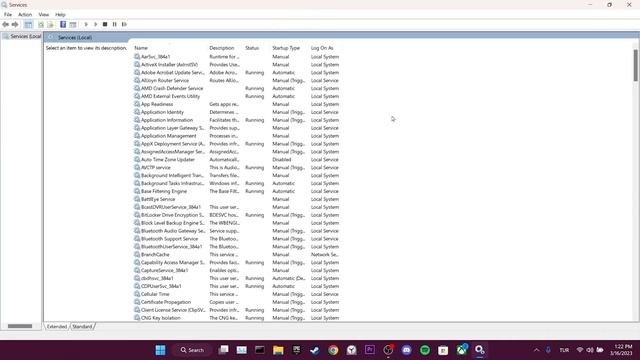Click the Refresh toolbar icon

coord(41,24)
